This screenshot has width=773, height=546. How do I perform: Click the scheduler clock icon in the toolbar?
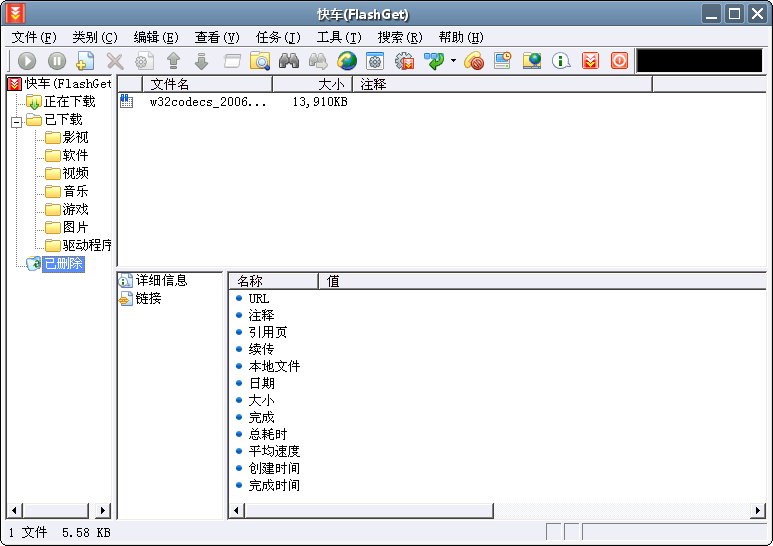(503, 61)
